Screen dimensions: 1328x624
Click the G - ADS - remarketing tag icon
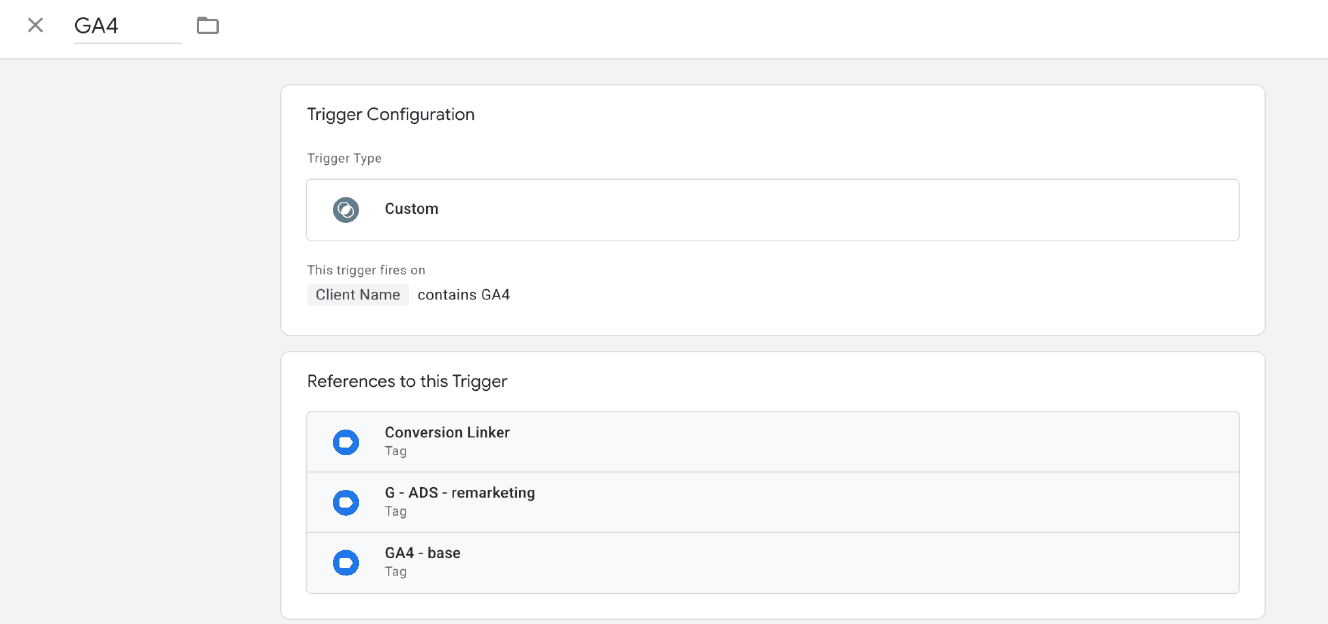click(x=346, y=502)
